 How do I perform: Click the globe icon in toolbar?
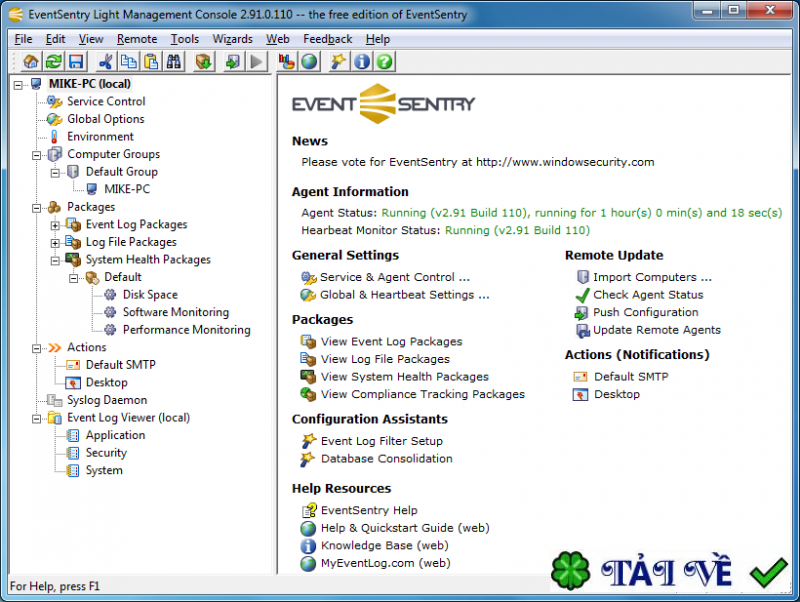[x=309, y=62]
